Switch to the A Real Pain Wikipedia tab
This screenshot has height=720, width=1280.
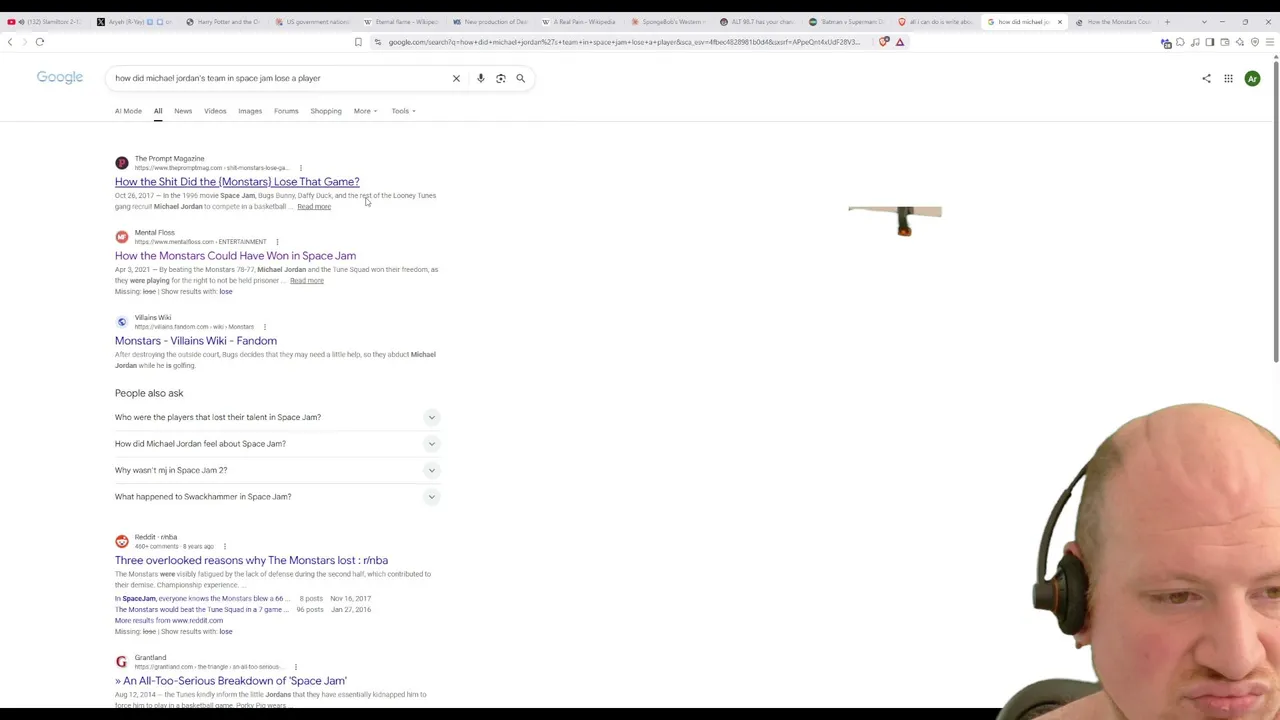578,21
